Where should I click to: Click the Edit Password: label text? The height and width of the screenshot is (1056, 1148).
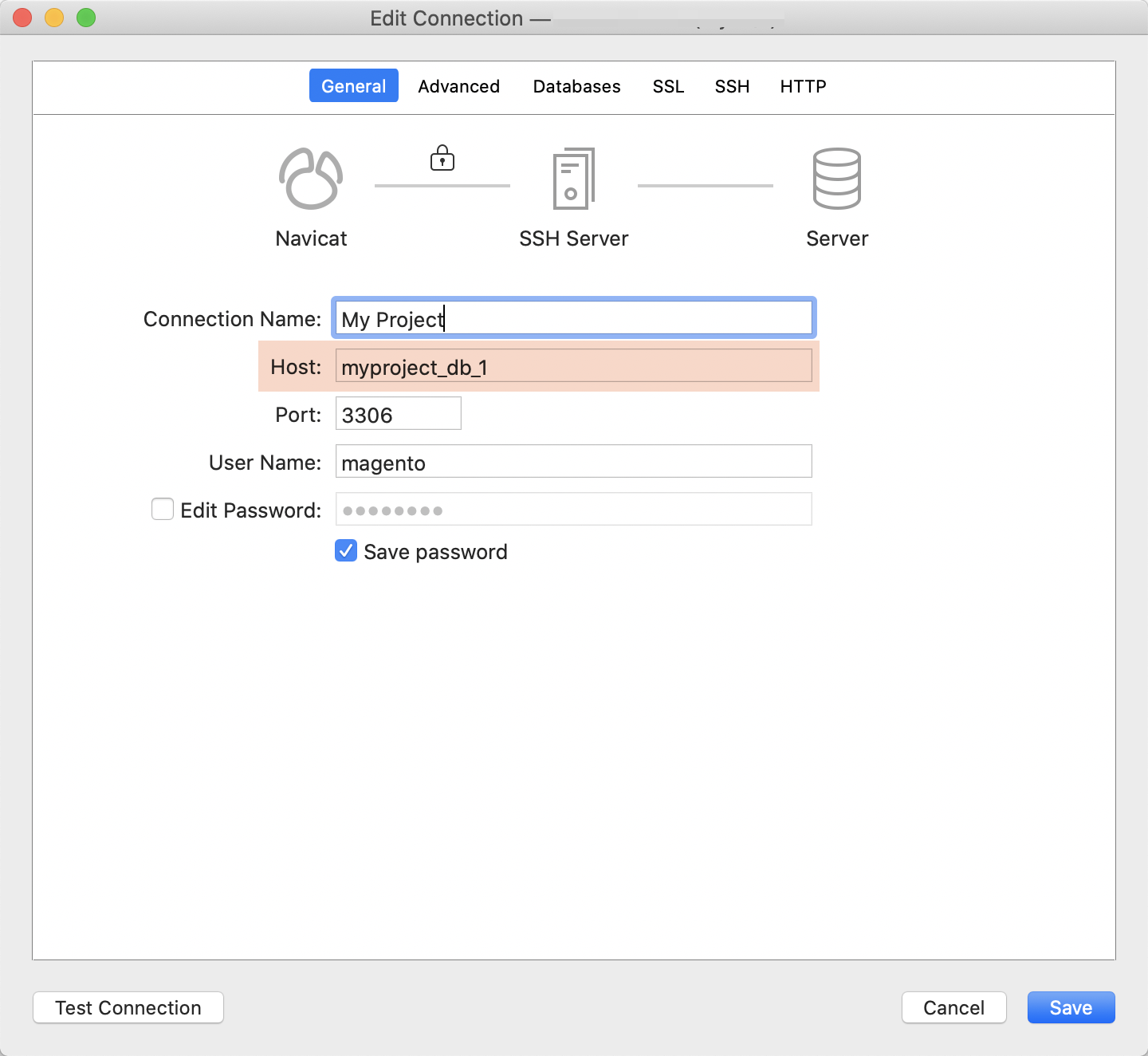click(x=250, y=510)
